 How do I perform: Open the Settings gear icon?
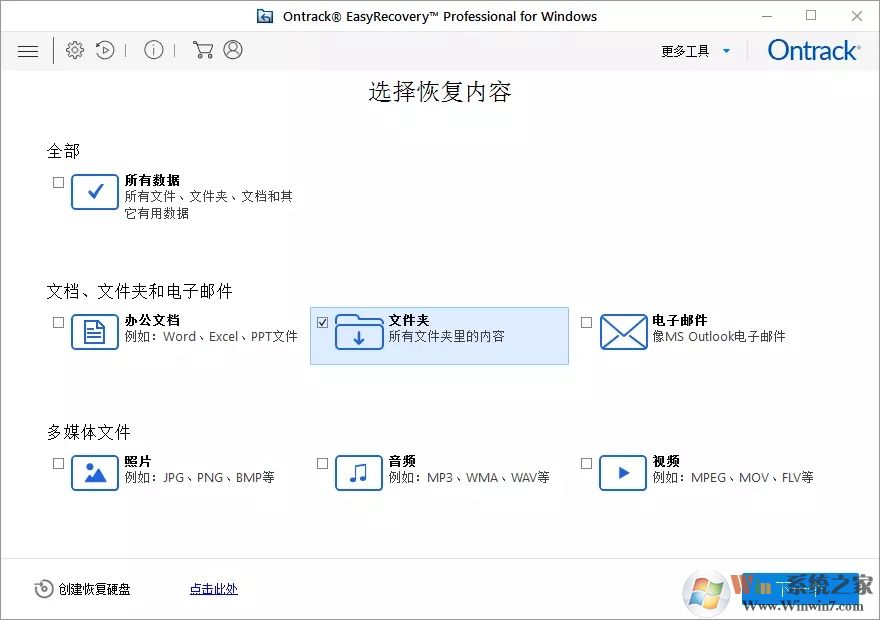click(74, 50)
